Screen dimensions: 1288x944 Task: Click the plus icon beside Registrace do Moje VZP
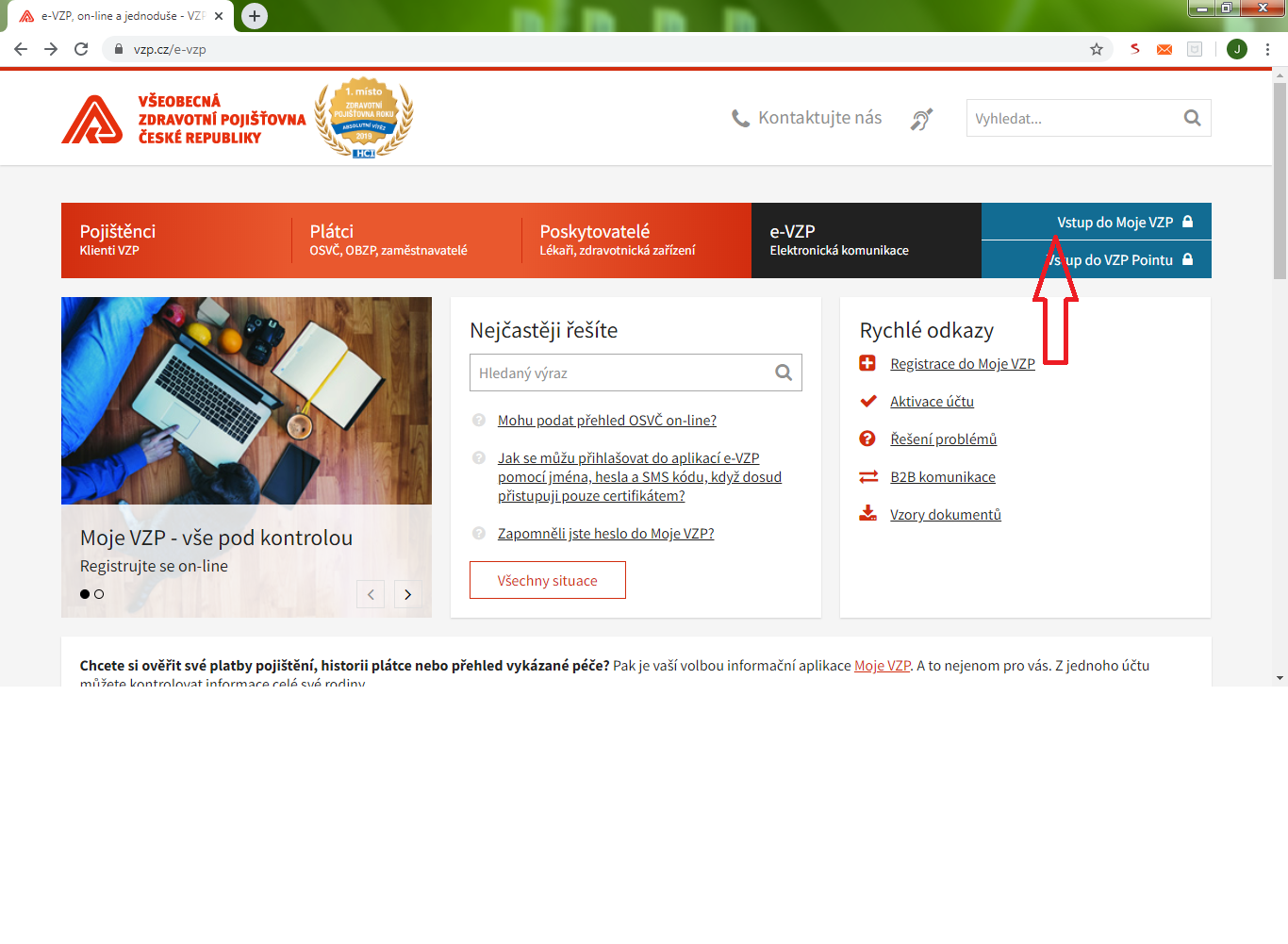867,363
